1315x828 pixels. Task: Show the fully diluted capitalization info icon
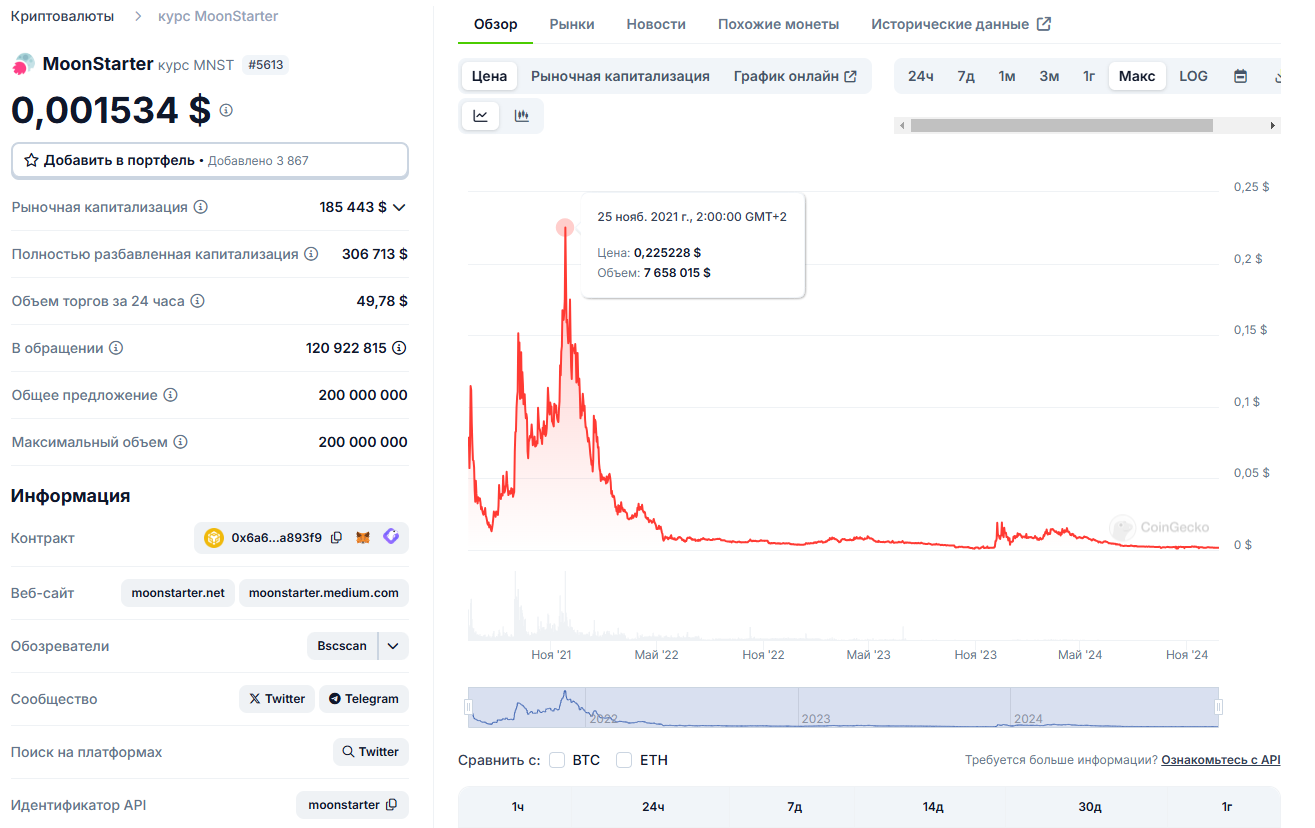coord(311,254)
